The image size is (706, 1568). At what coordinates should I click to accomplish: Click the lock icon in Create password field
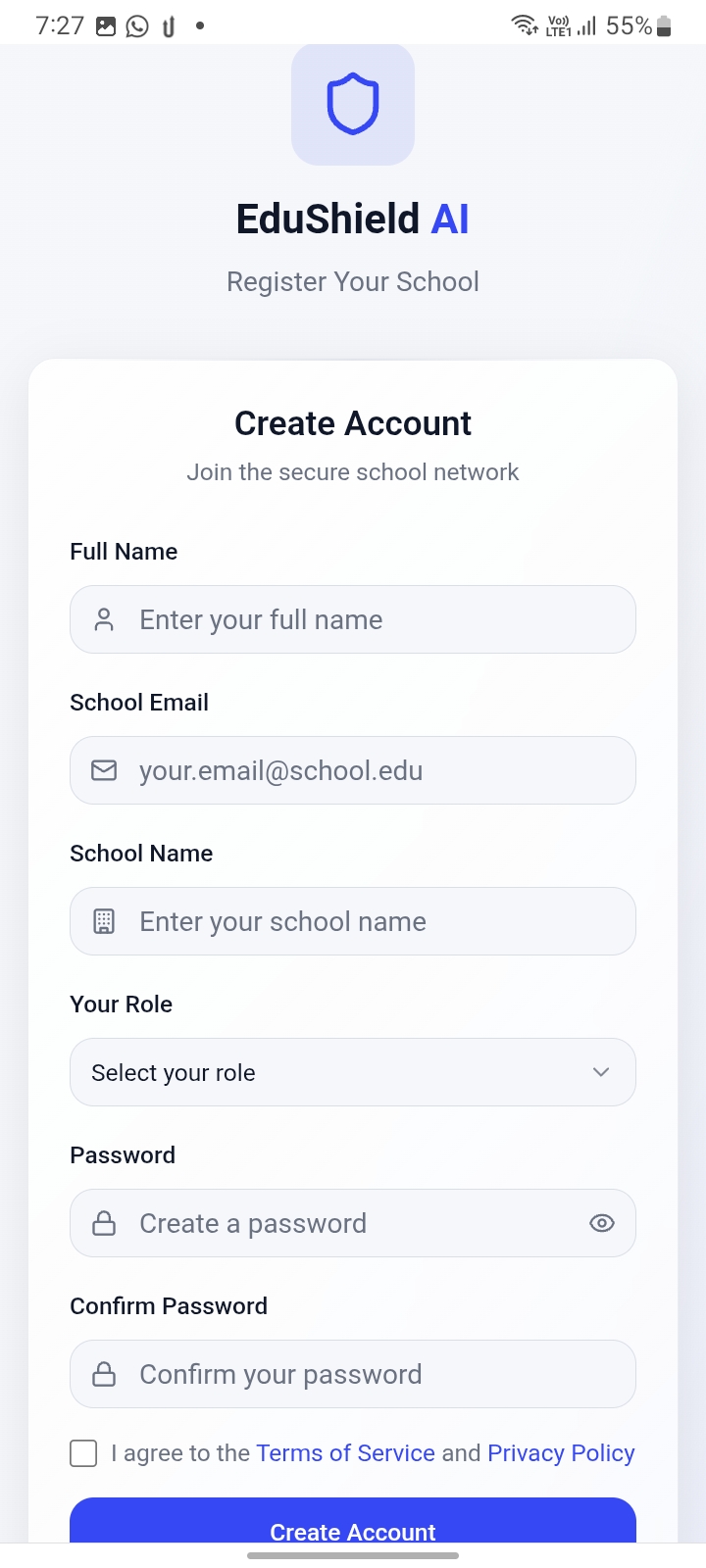(104, 1223)
